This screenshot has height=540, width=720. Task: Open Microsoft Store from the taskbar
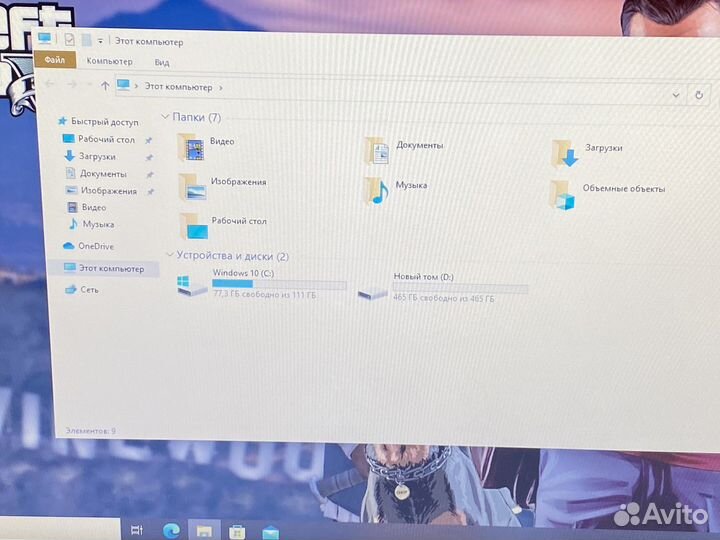pyautogui.click(x=237, y=532)
